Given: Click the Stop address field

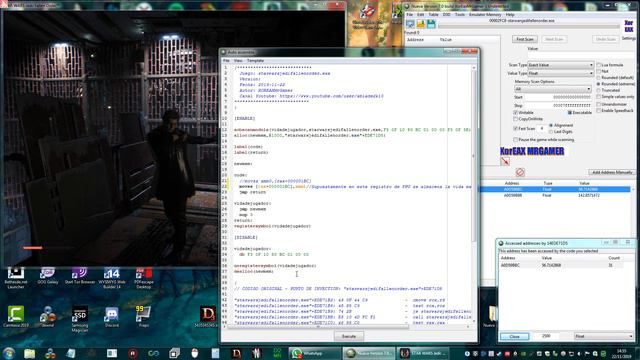Looking at the screenshot, I should (x=558, y=105).
